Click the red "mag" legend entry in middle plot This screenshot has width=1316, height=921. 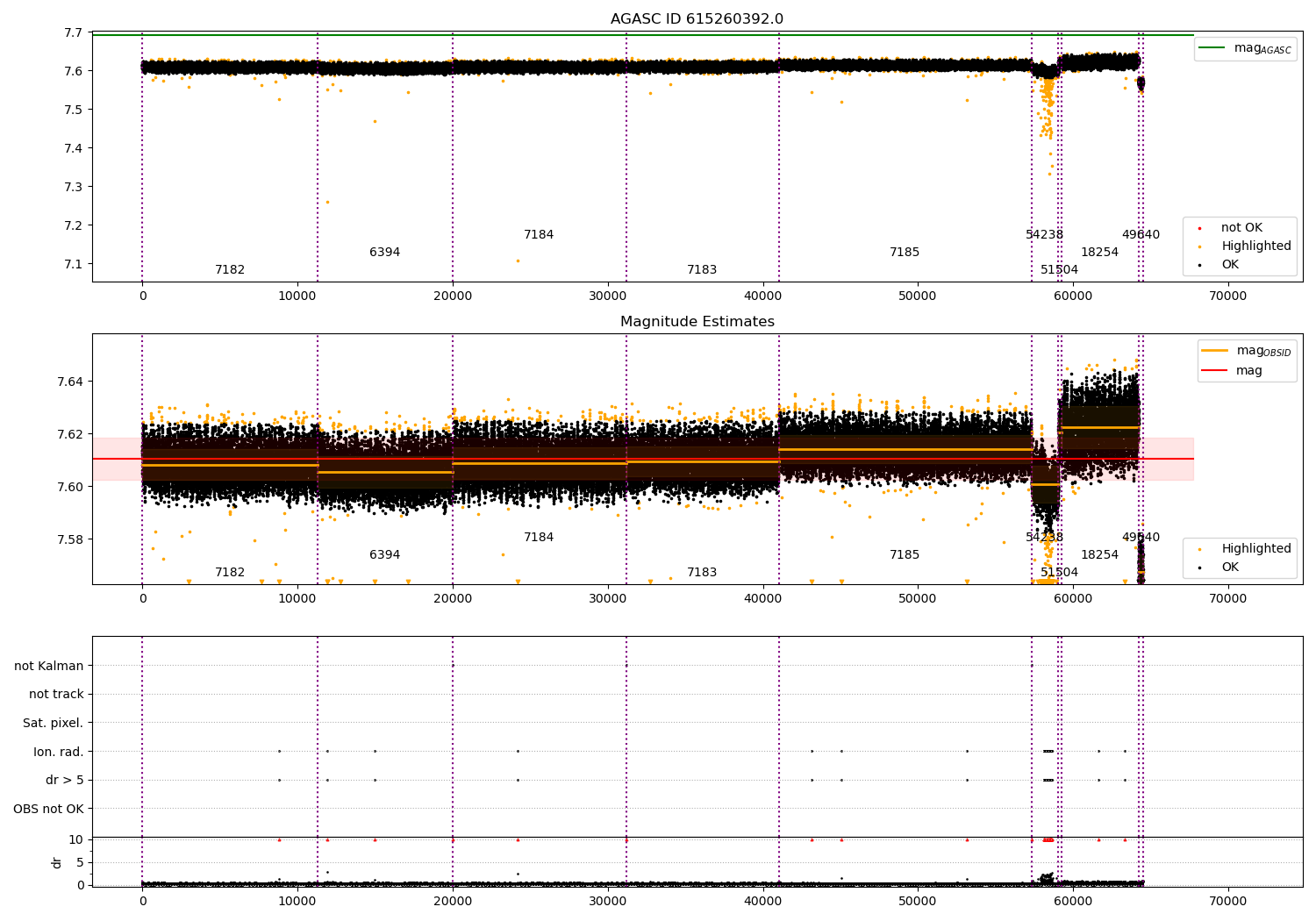pos(1233,371)
